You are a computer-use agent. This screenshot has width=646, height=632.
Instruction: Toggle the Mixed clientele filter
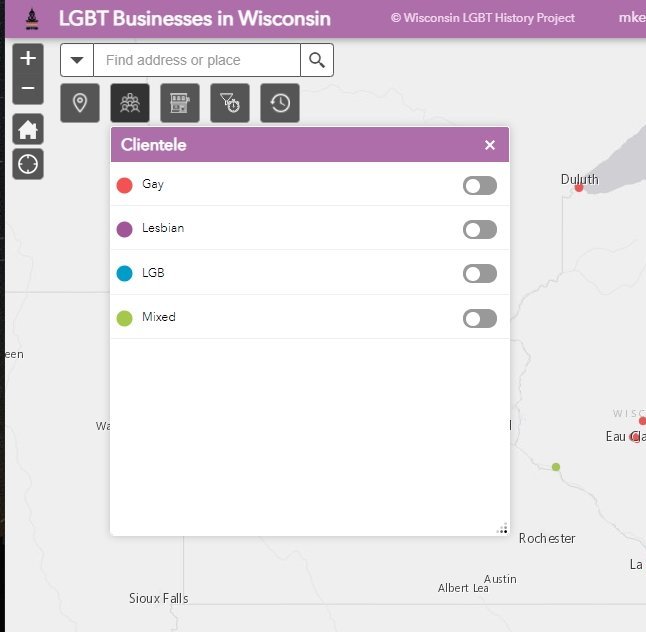coord(479,318)
